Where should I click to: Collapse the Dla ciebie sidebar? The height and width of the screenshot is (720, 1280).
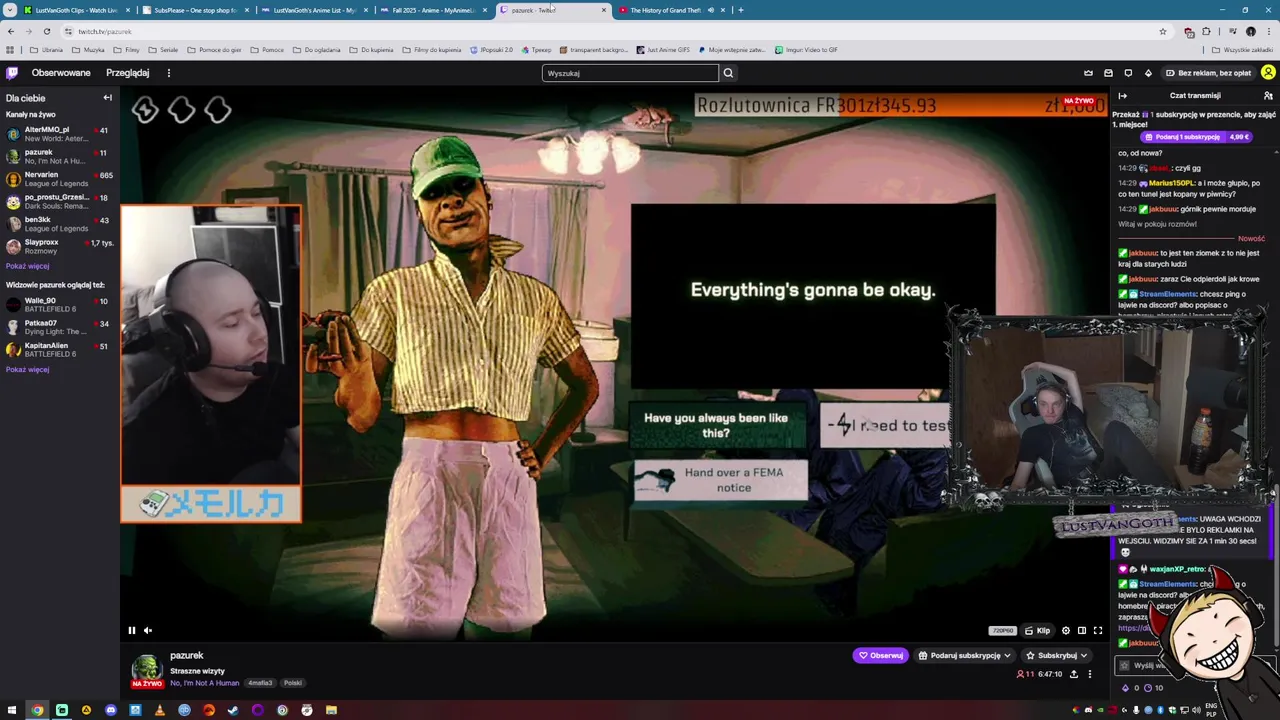point(107,98)
